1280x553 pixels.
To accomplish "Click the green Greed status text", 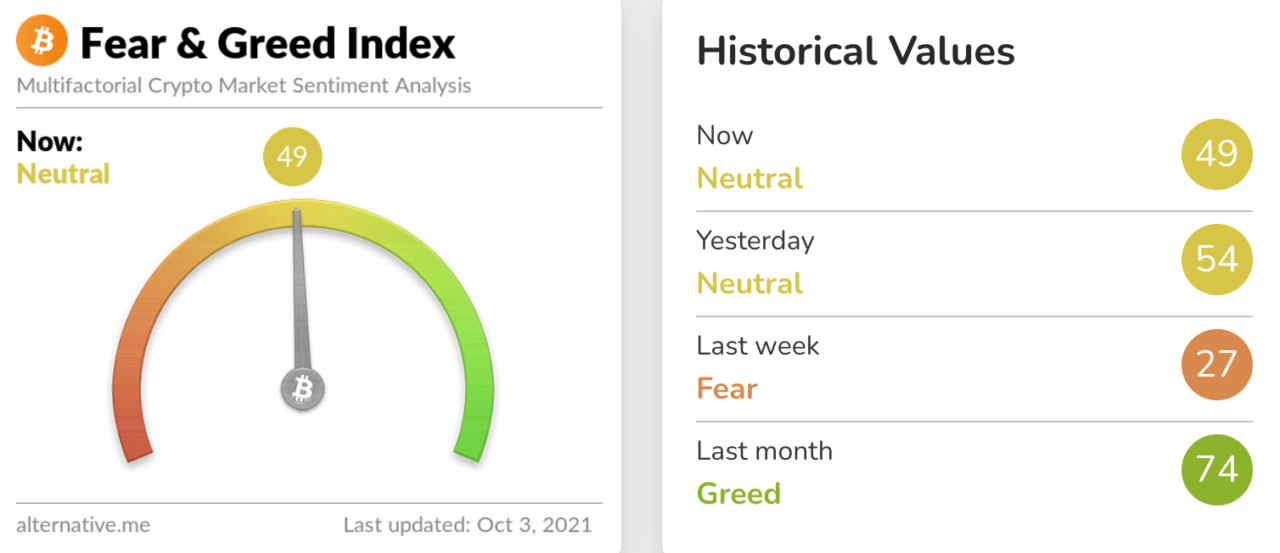I will 738,493.
